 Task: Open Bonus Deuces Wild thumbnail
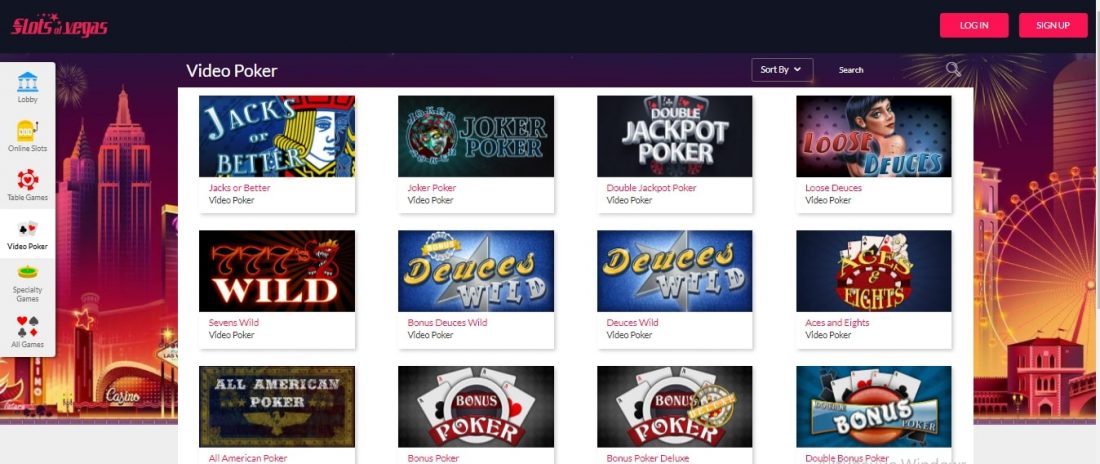coord(476,271)
